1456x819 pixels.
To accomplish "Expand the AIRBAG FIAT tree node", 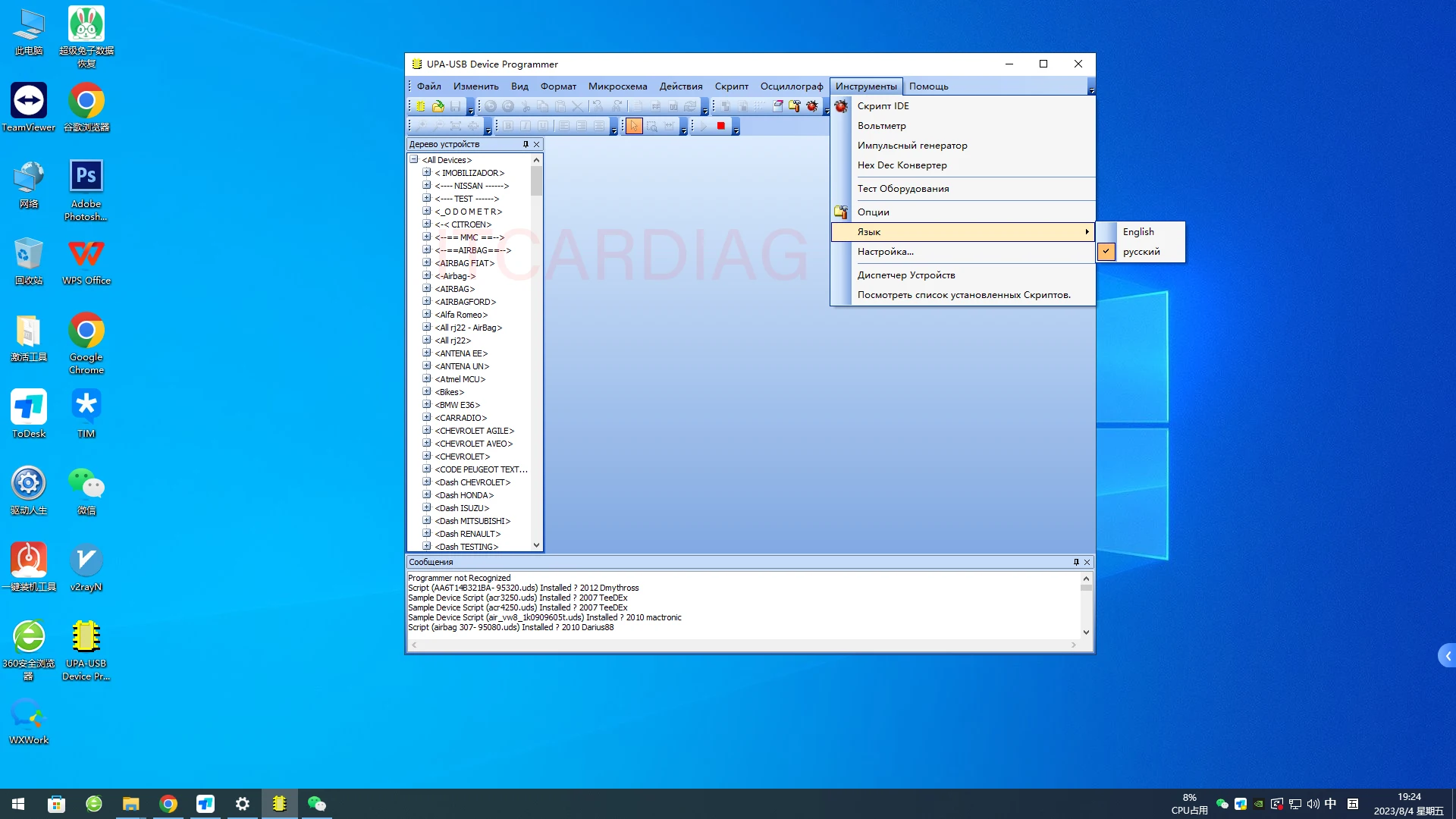I will pyautogui.click(x=427, y=263).
